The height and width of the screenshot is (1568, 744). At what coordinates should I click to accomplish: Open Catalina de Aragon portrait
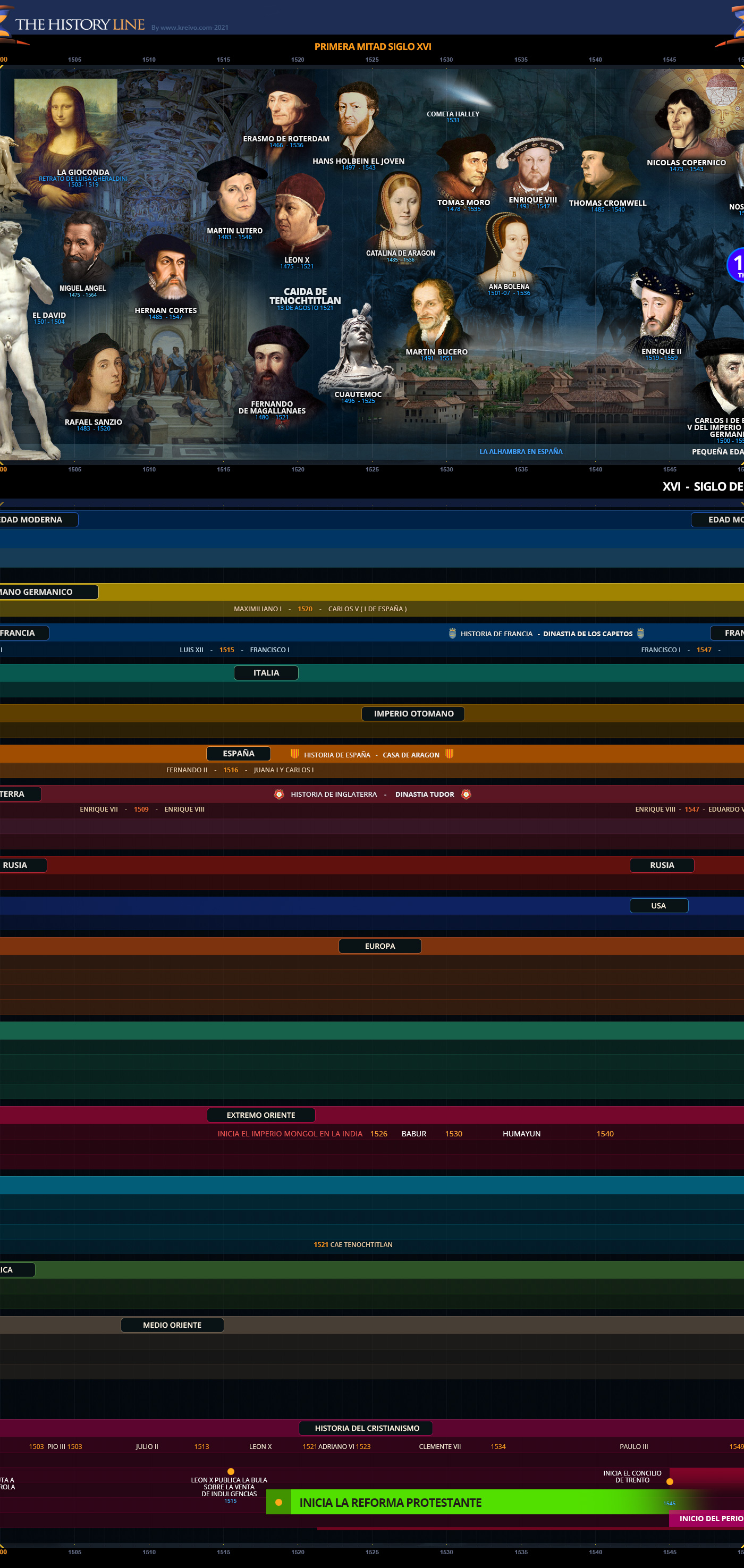(400, 210)
